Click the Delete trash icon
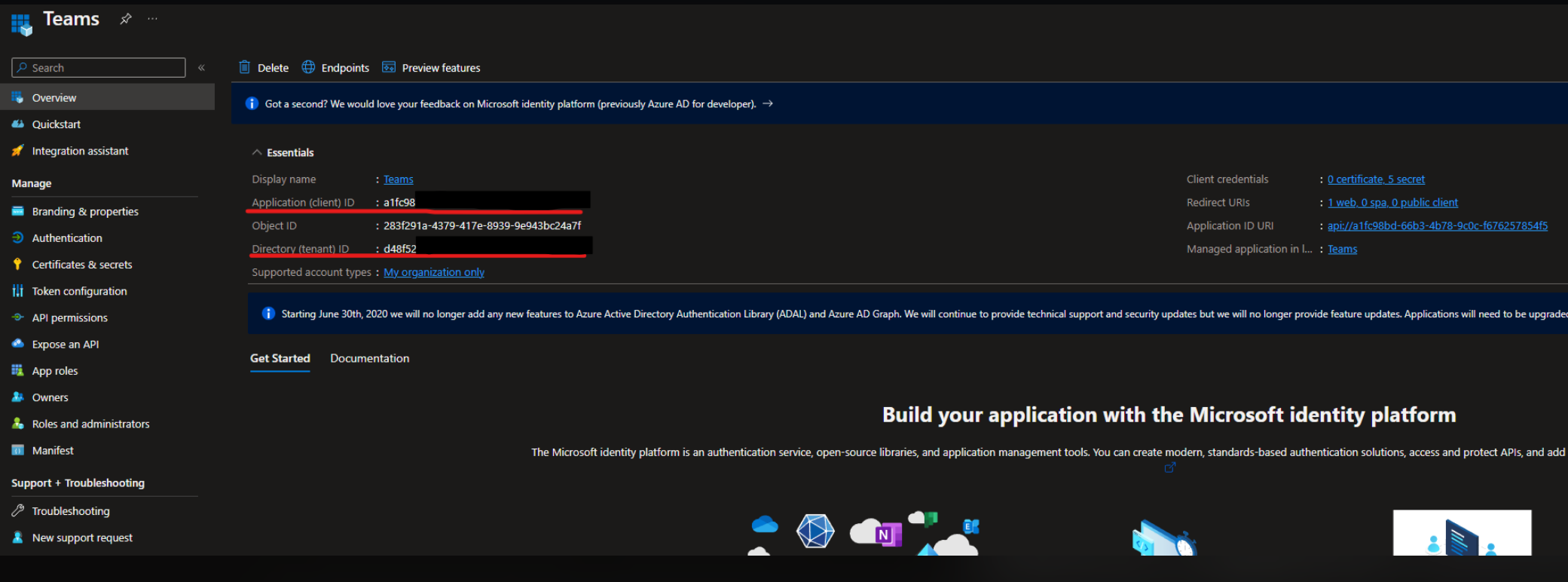 245,67
